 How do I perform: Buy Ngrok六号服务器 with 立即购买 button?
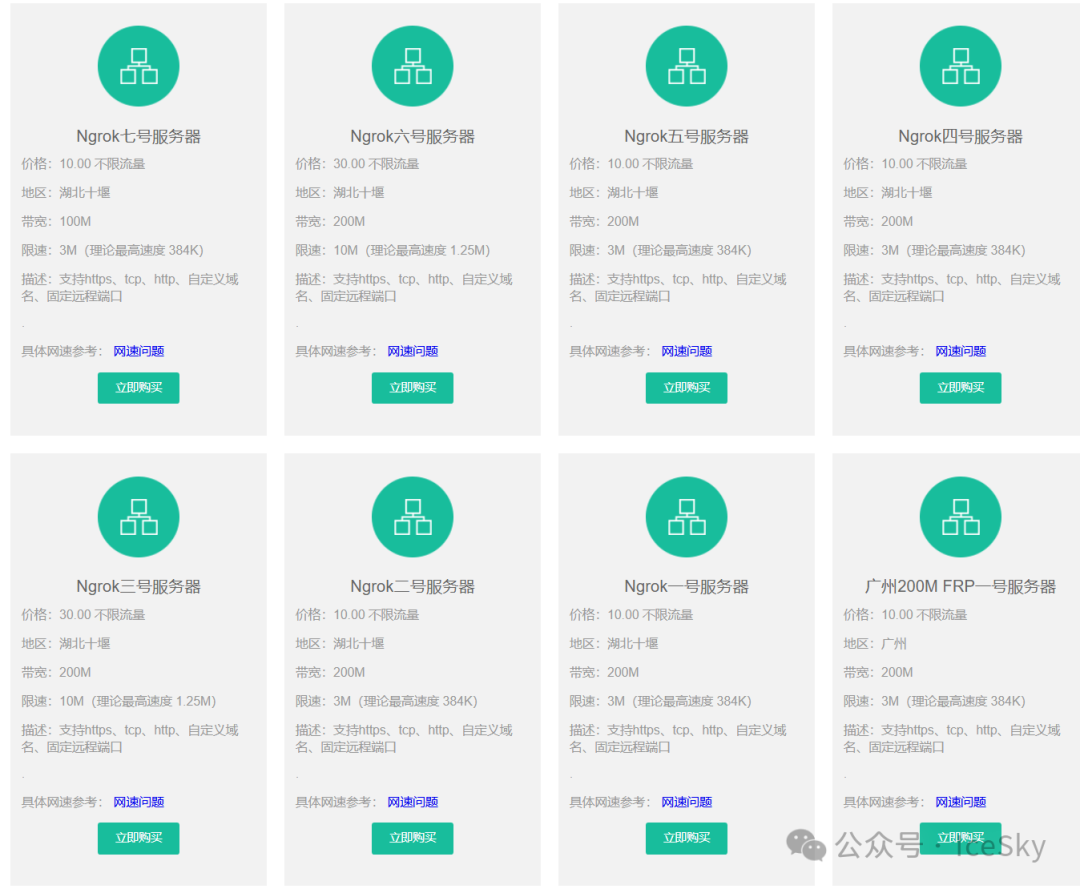tap(412, 388)
